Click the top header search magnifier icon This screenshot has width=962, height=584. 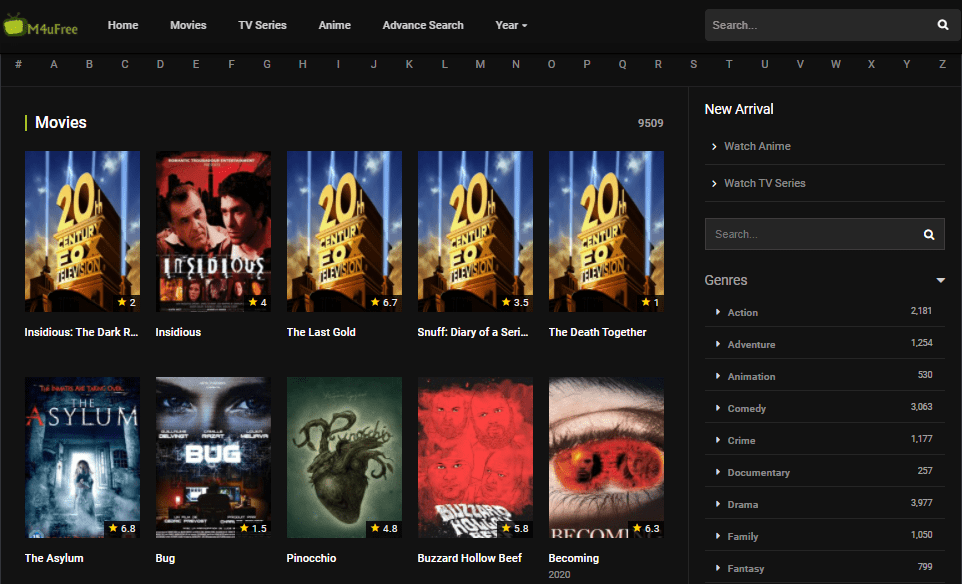click(943, 25)
